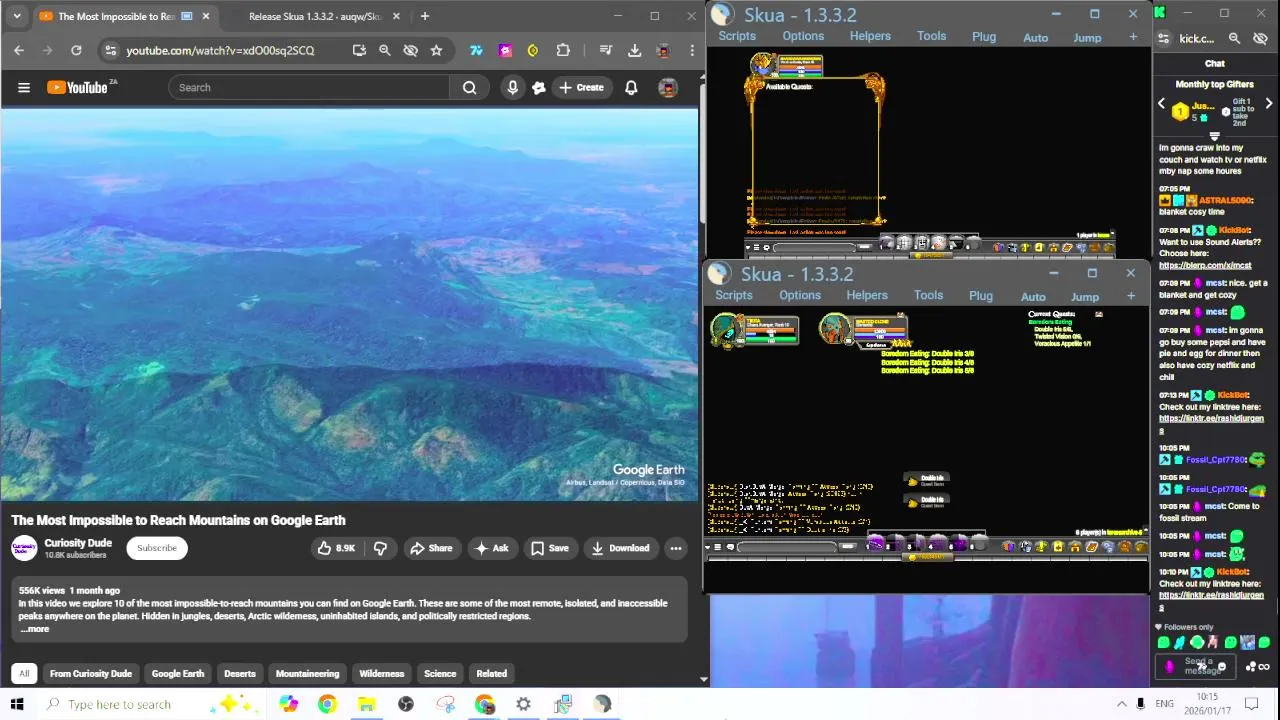Image resolution: width=1280 pixels, height=720 pixels.
Task: Open Kick window site settings icon
Action: [1163, 38]
